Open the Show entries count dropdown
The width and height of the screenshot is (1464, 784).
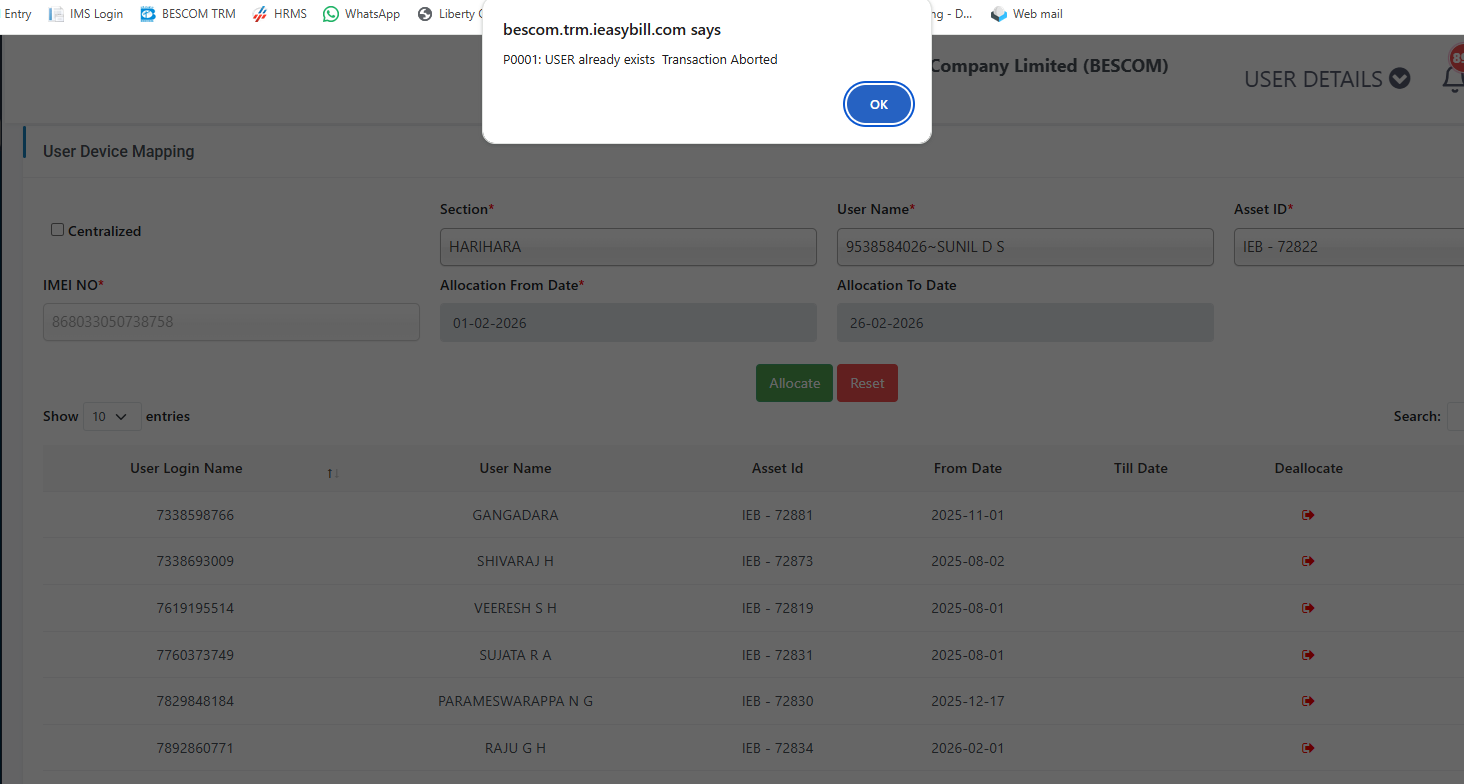(x=111, y=416)
